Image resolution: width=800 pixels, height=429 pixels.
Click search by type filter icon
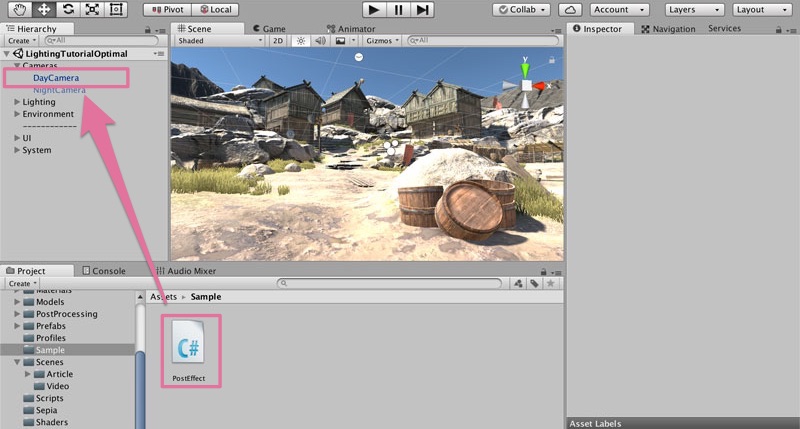point(518,284)
